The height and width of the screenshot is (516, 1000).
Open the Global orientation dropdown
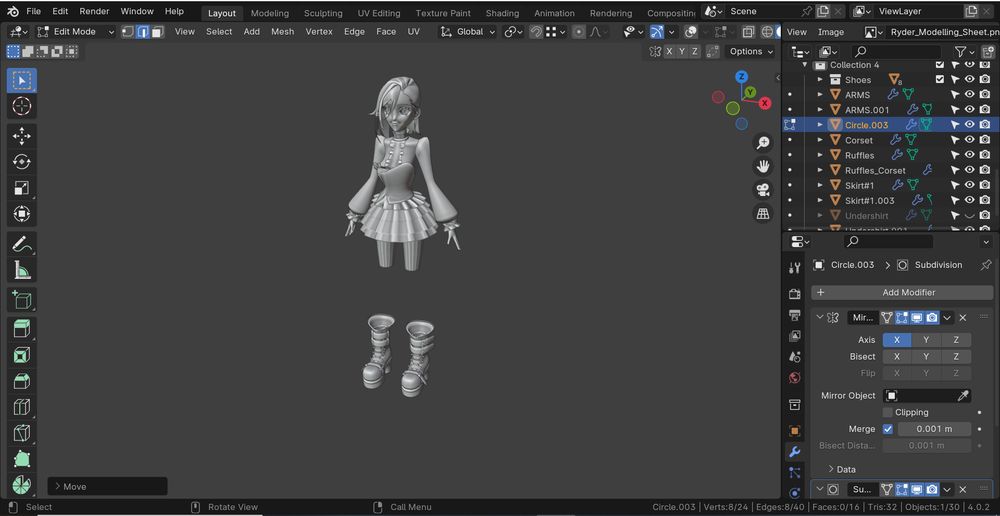click(x=469, y=31)
